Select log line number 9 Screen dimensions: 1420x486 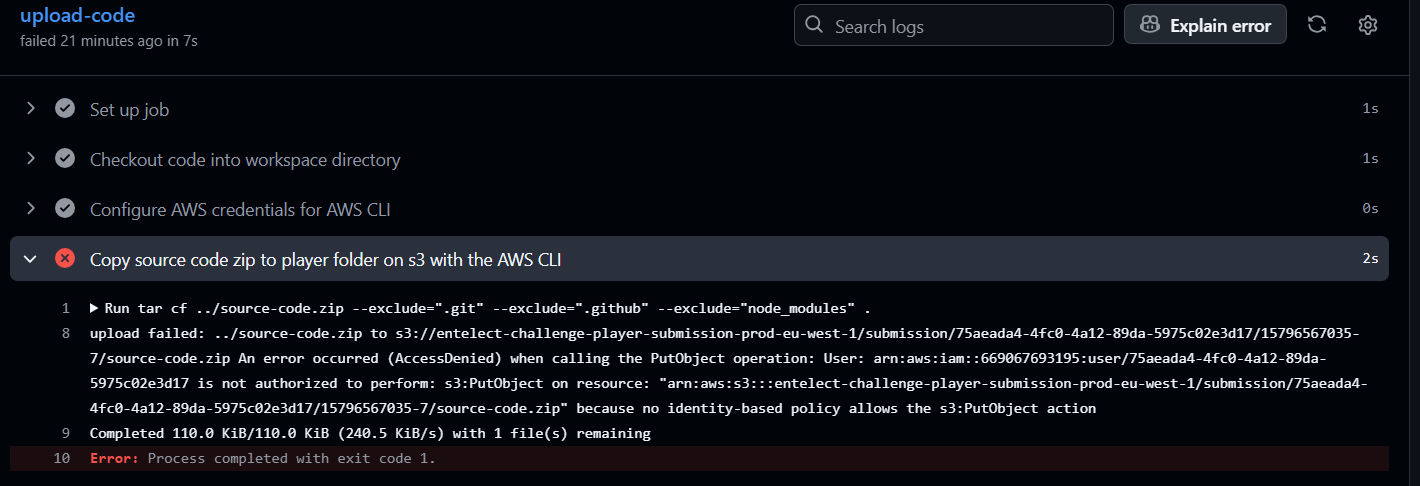click(66, 433)
